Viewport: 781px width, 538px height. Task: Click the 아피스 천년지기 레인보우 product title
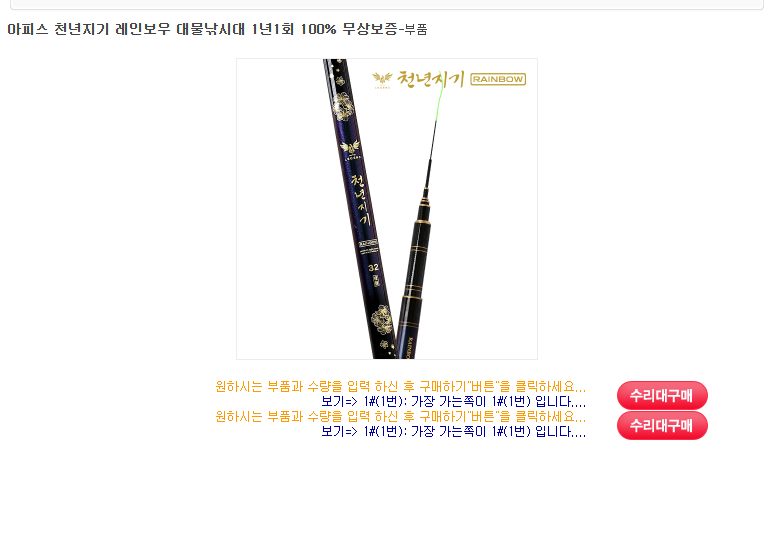pos(202,29)
